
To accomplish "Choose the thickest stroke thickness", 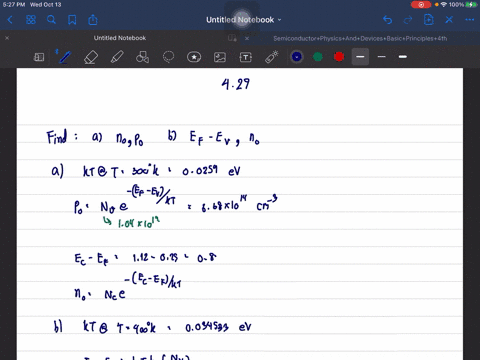I will coord(403,57).
